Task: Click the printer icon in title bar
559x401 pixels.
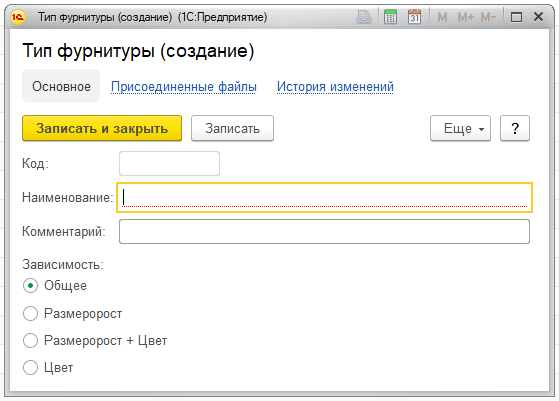Action: click(x=364, y=17)
